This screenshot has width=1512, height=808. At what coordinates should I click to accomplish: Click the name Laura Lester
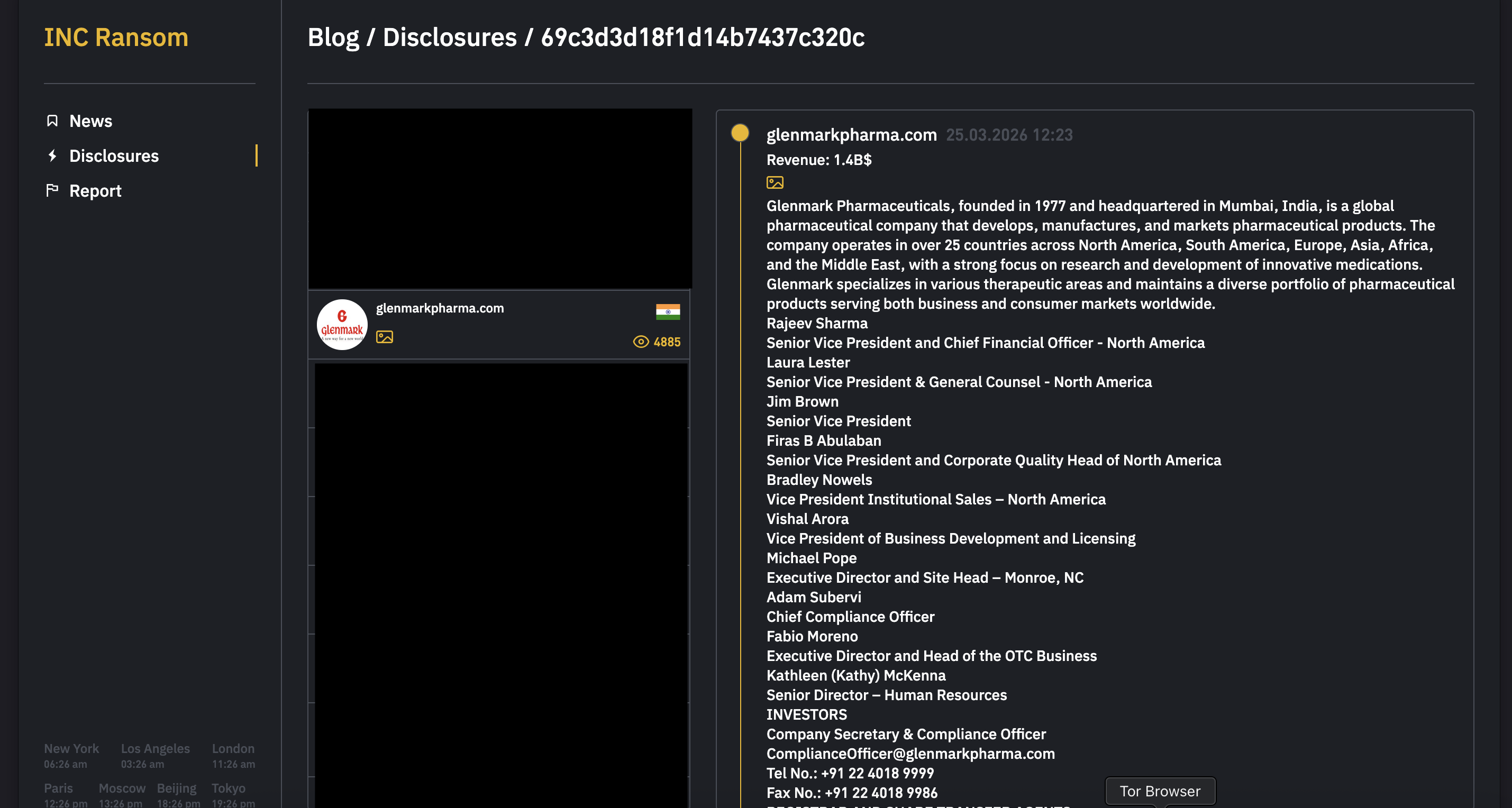(808, 362)
